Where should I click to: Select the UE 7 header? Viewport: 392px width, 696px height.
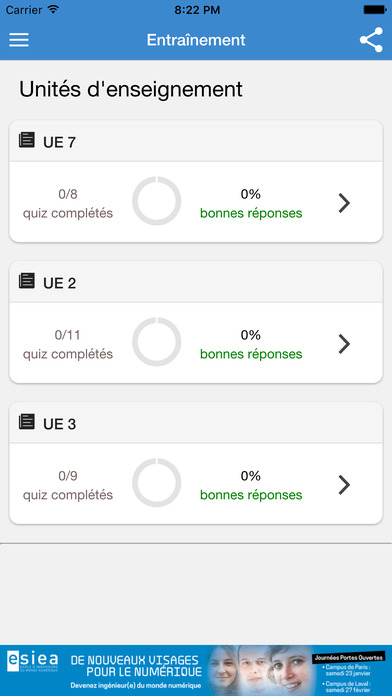click(x=196, y=141)
